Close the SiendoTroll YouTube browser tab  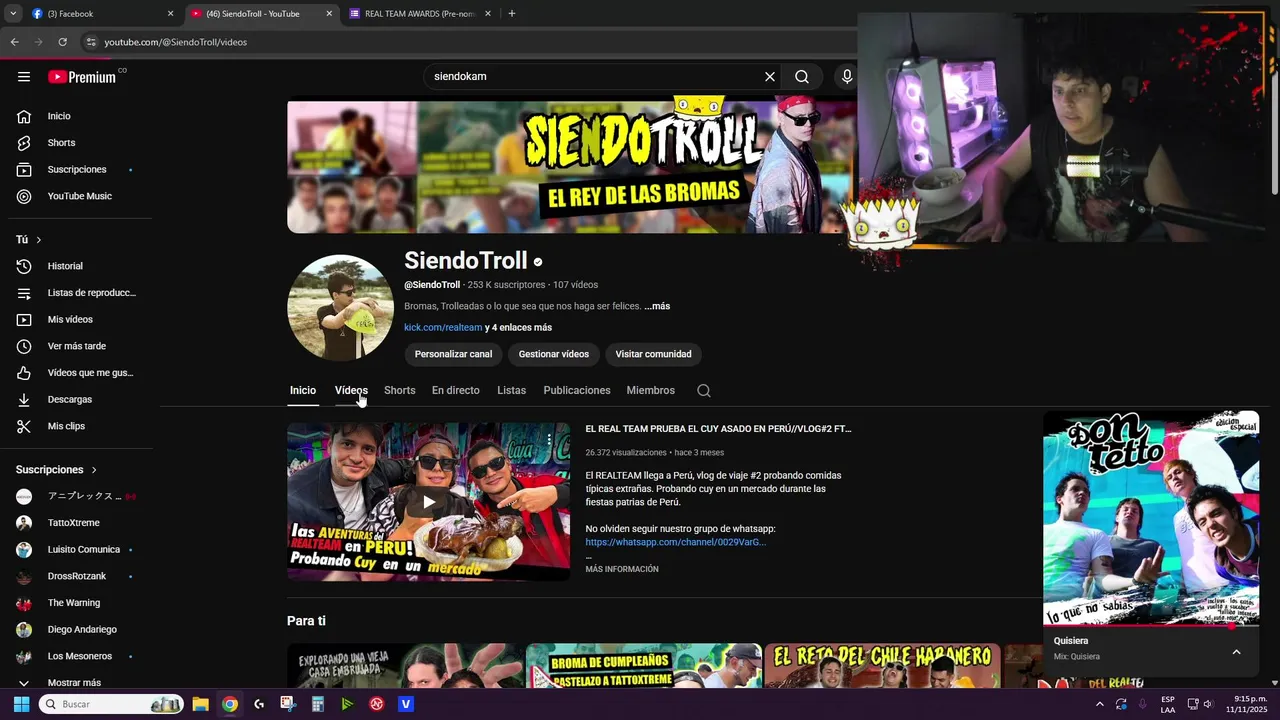pyautogui.click(x=330, y=14)
